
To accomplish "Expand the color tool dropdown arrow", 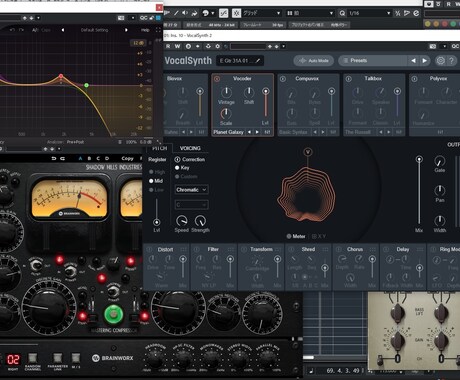I will tap(213, 13).
